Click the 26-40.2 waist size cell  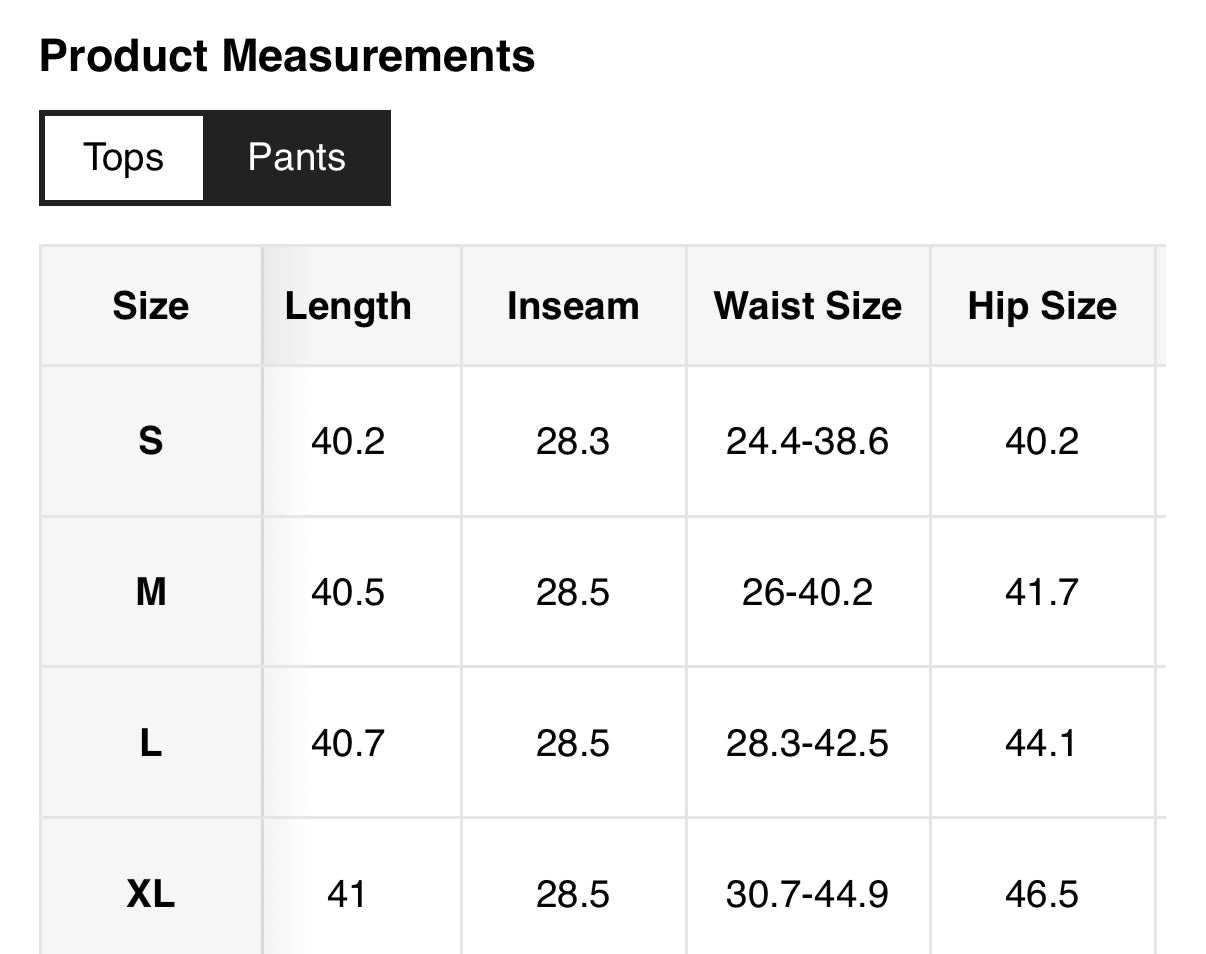[807, 592]
